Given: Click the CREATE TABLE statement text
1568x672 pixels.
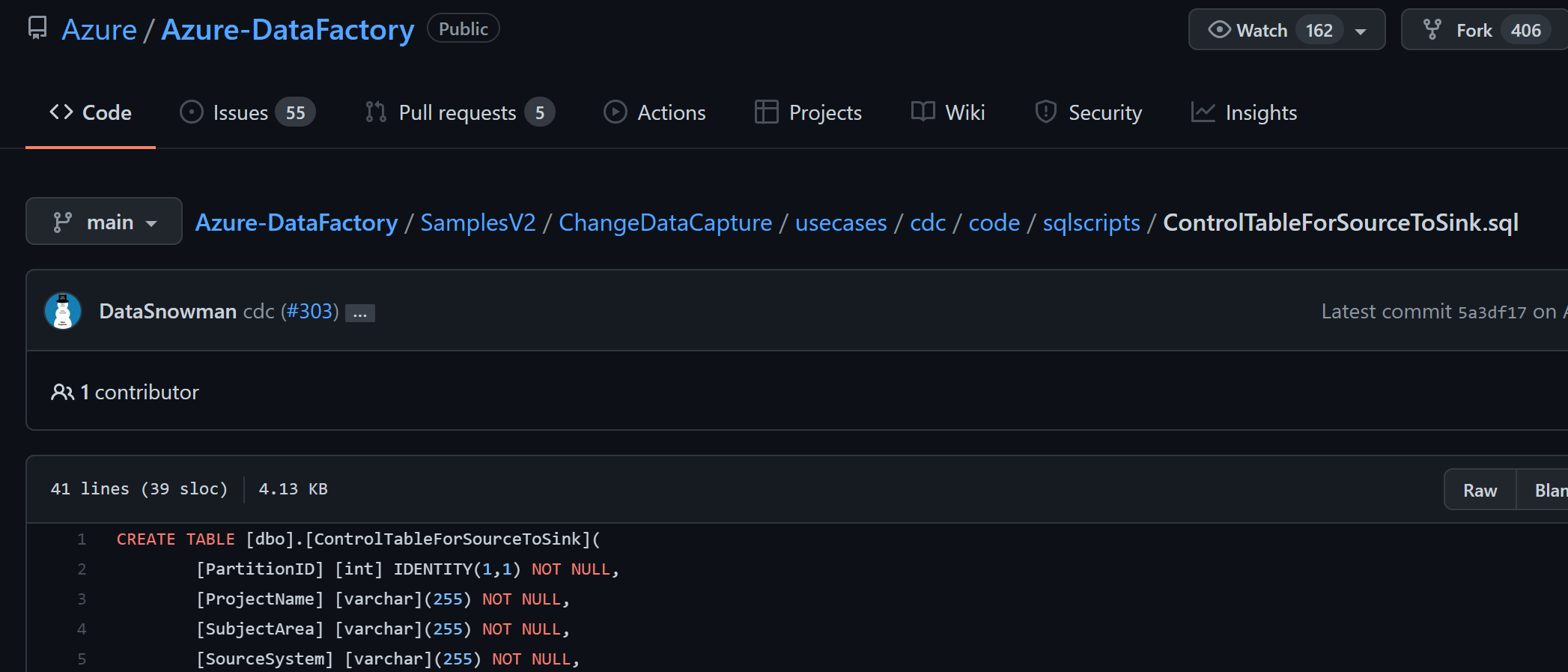Looking at the screenshot, I should tap(176, 539).
